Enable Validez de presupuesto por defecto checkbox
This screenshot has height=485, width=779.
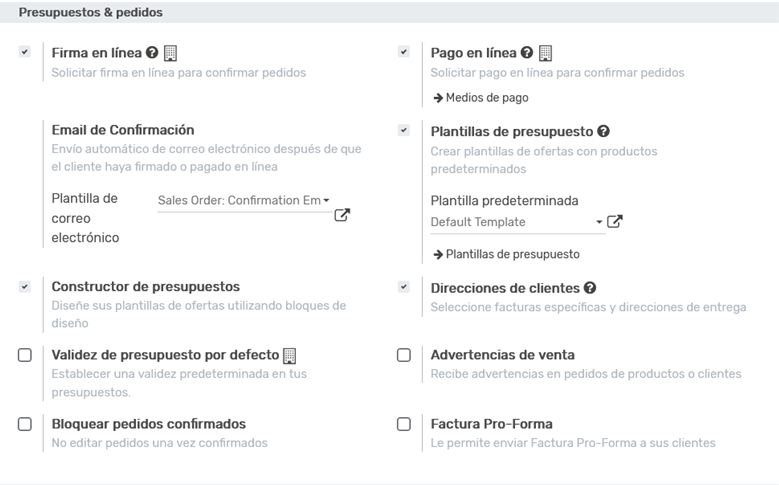pyautogui.click(x=25, y=355)
